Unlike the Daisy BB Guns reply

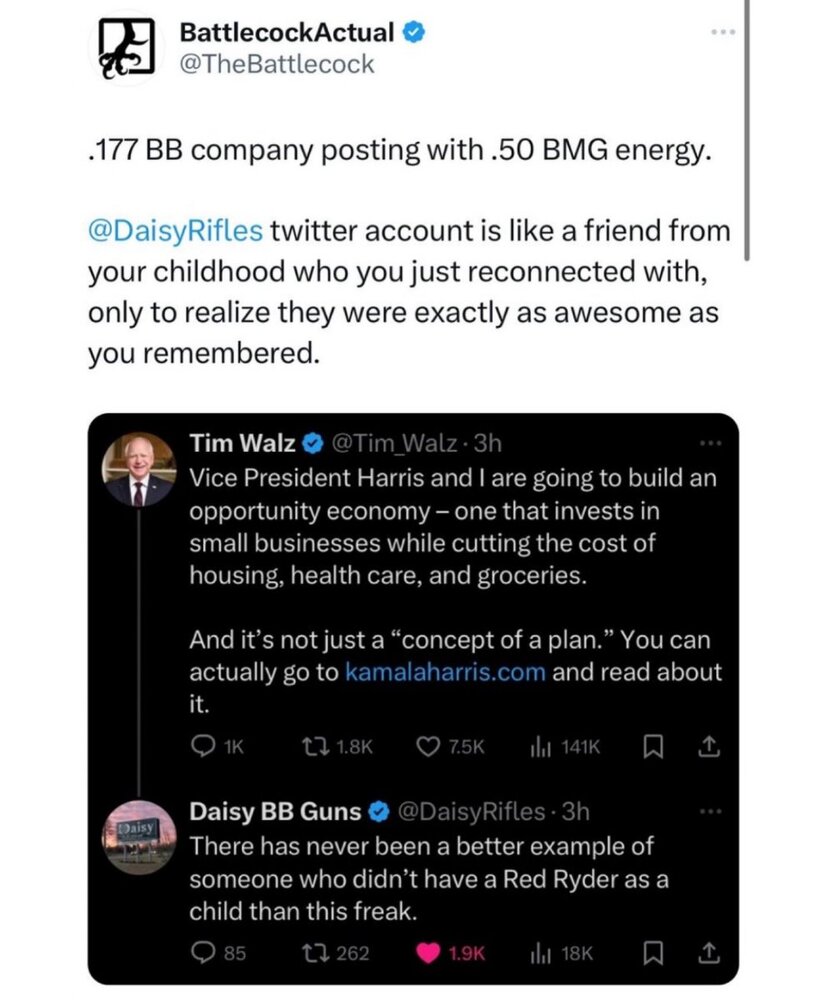pyautogui.click(x=430, y=953)
